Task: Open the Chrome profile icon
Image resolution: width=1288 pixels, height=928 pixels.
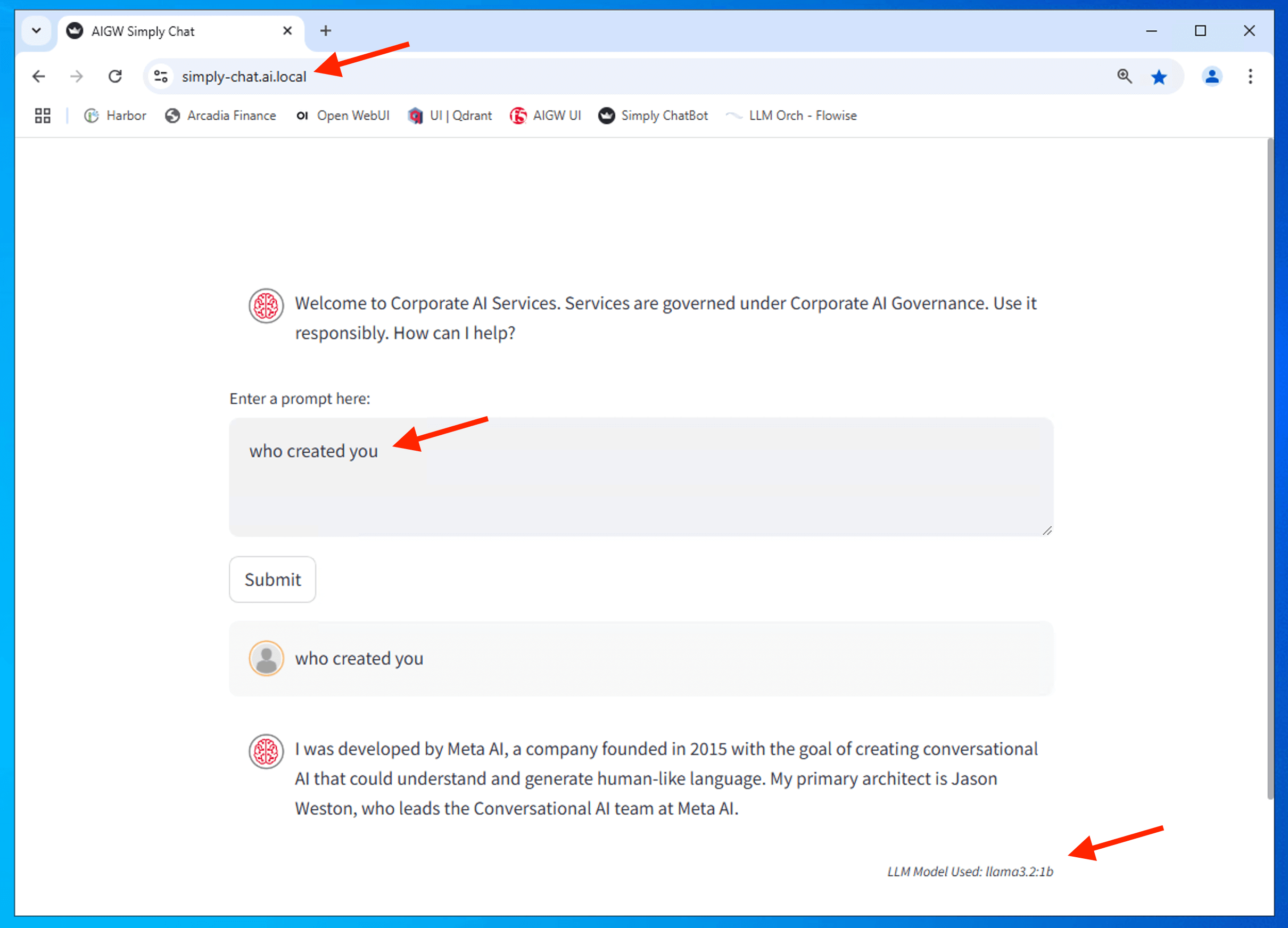Action: (x=1211, y=76)
